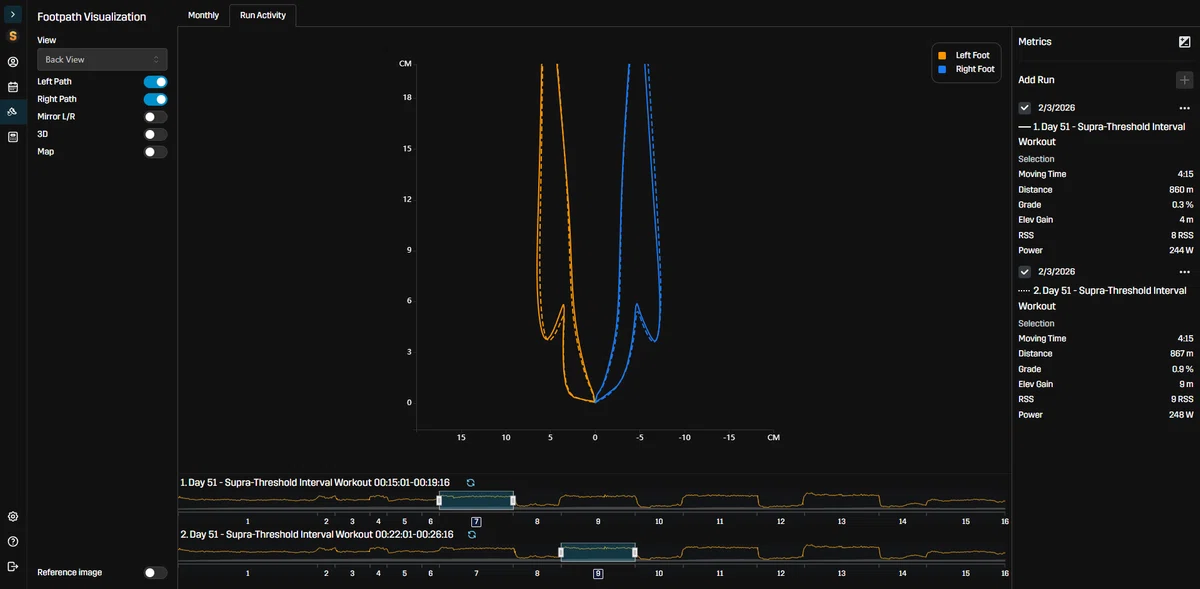The height and width of the screenshot is (589, 1200).
Task: Enable the Mirror L/R toggle
Action: pyautogui.click(x=155, y=117)
